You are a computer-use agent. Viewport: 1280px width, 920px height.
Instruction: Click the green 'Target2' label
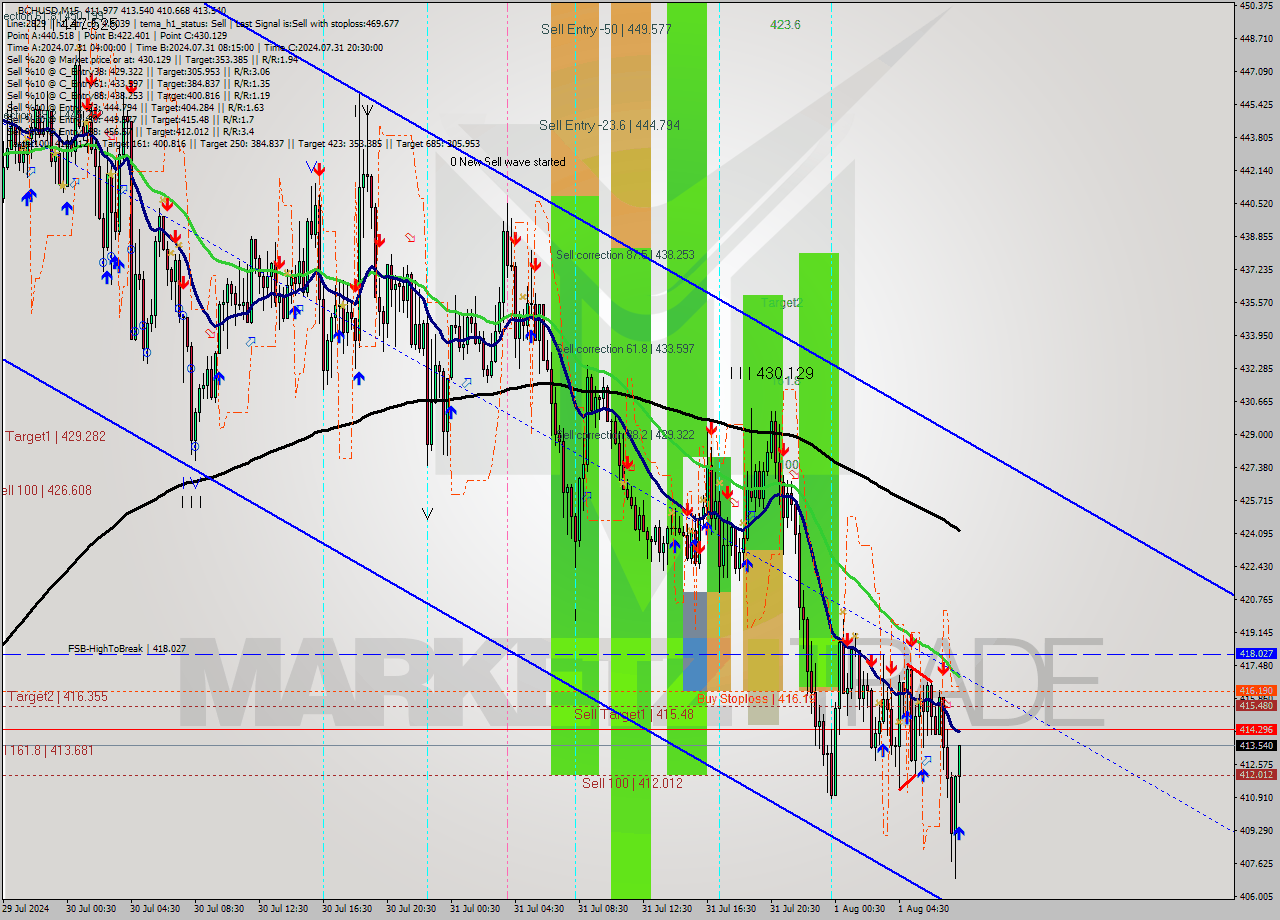coord(781,302)
